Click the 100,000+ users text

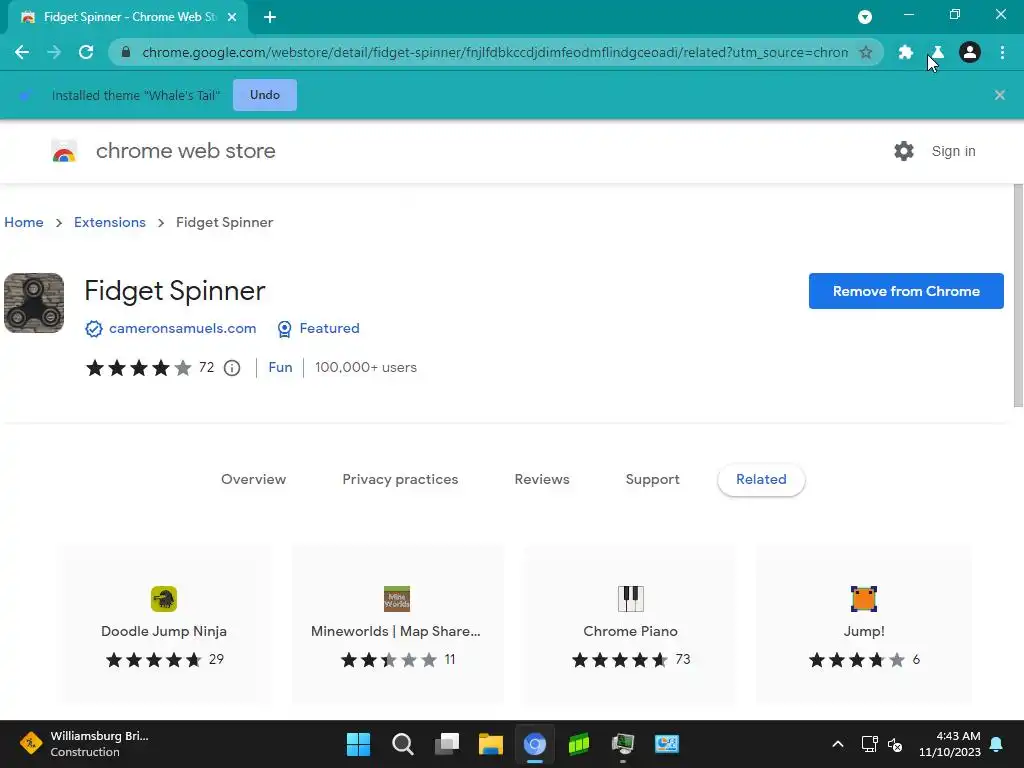[x=366, y=367]
